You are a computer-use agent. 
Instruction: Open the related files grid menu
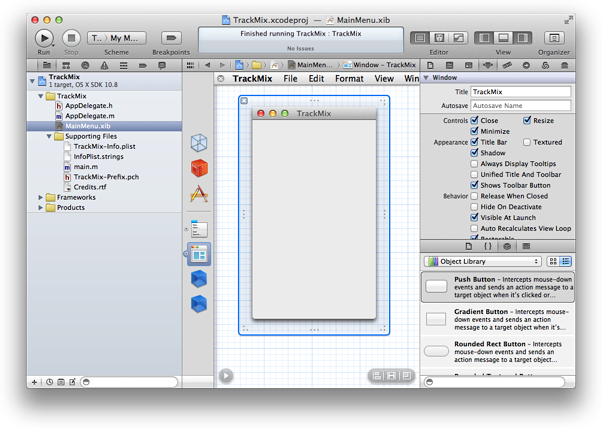point(190,65)
